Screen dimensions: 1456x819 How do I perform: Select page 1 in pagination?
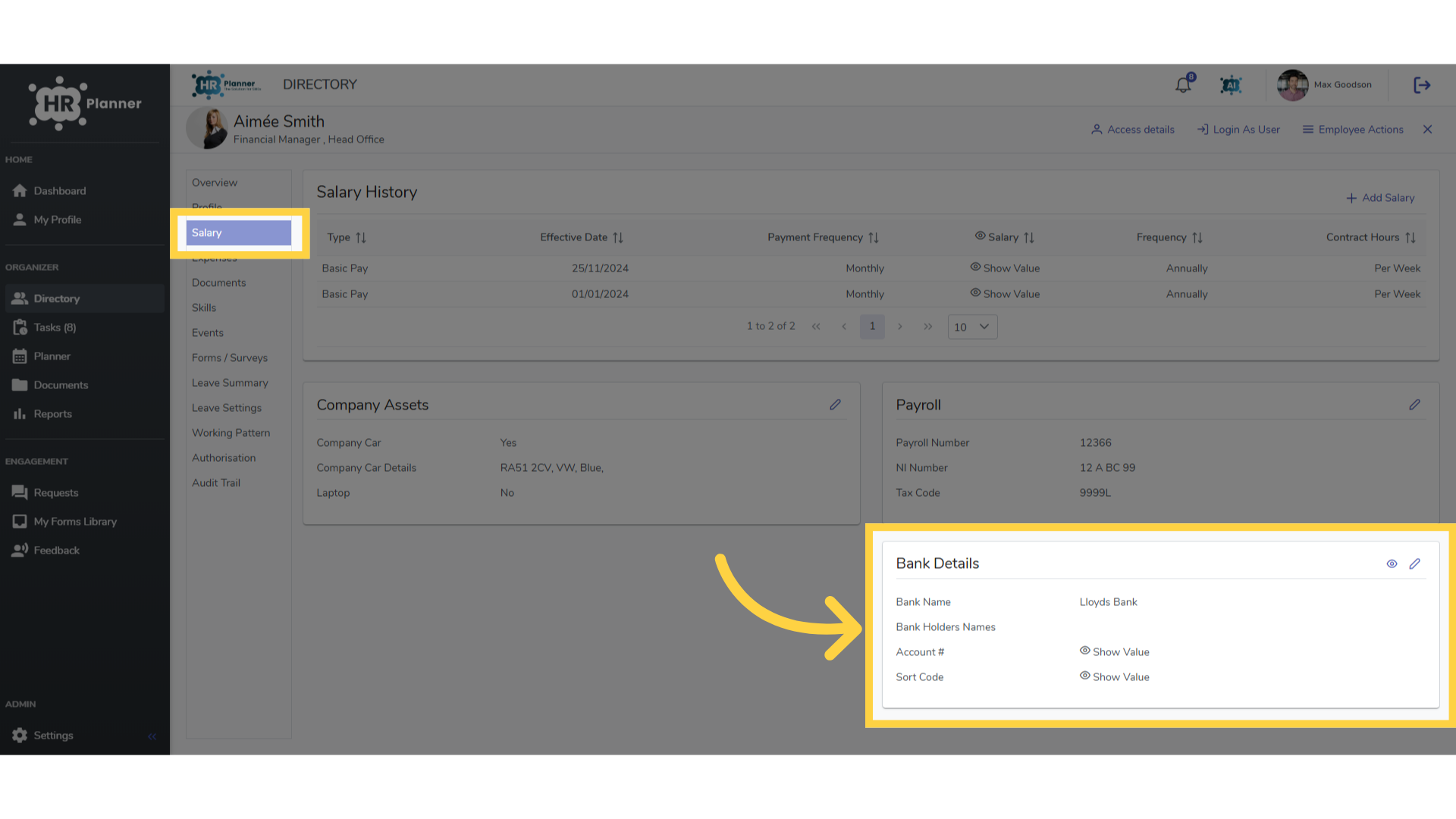[872, 327]
